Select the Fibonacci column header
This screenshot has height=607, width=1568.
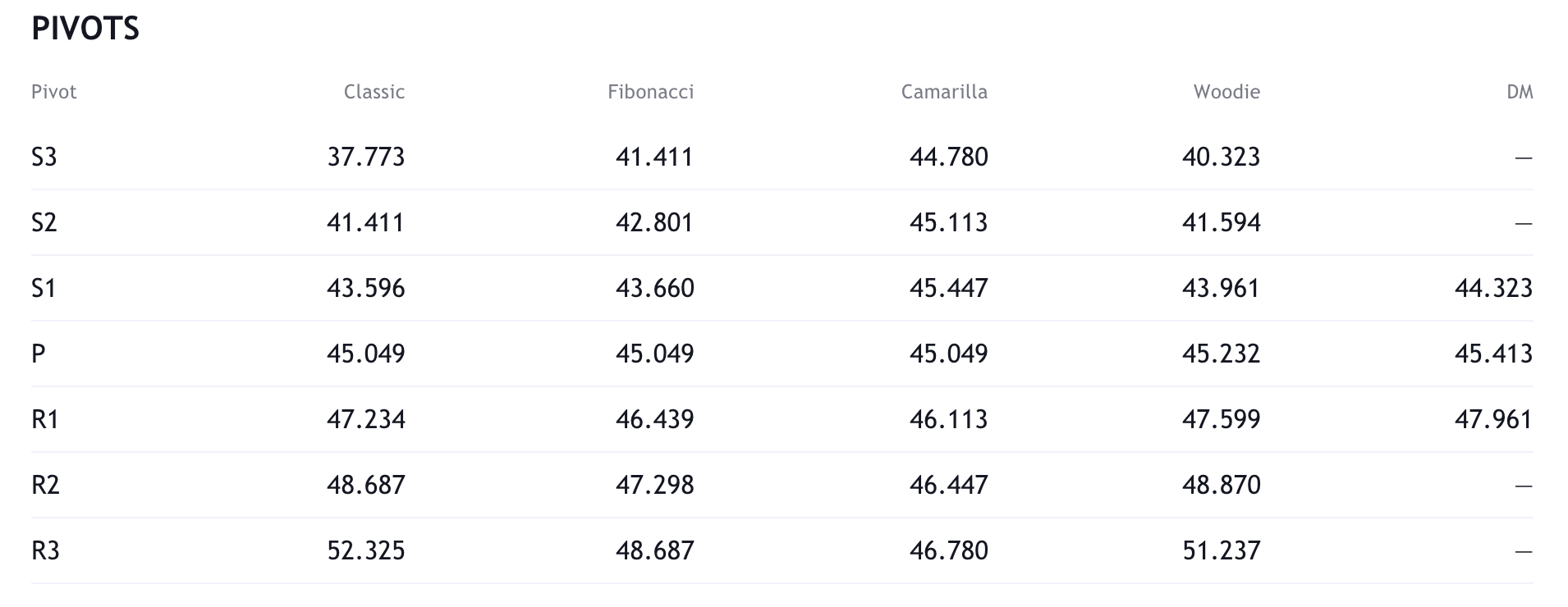click(x=650, y=92)
